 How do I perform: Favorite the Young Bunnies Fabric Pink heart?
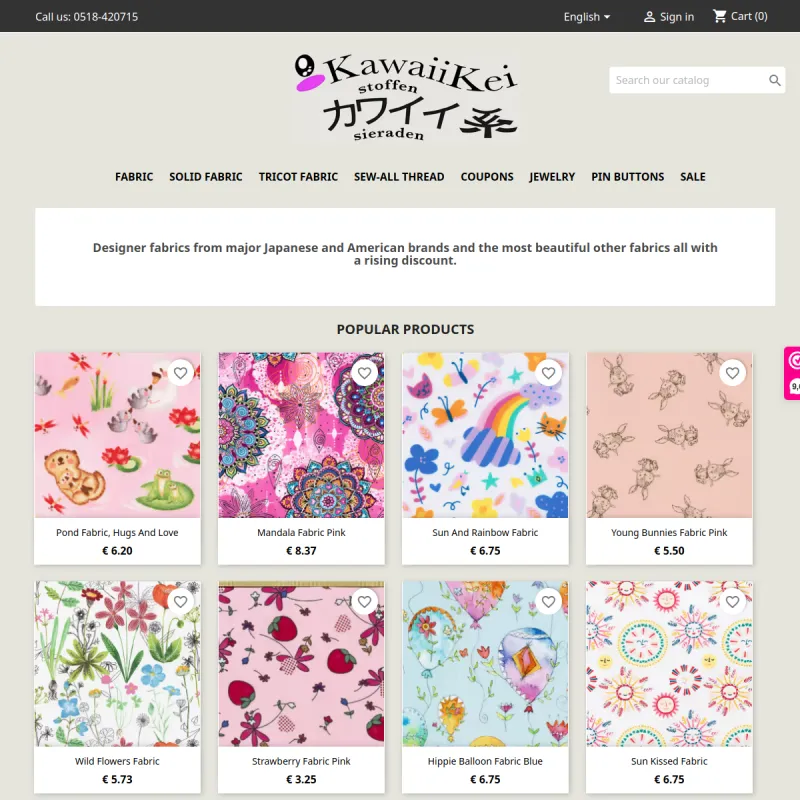[732, 373]
